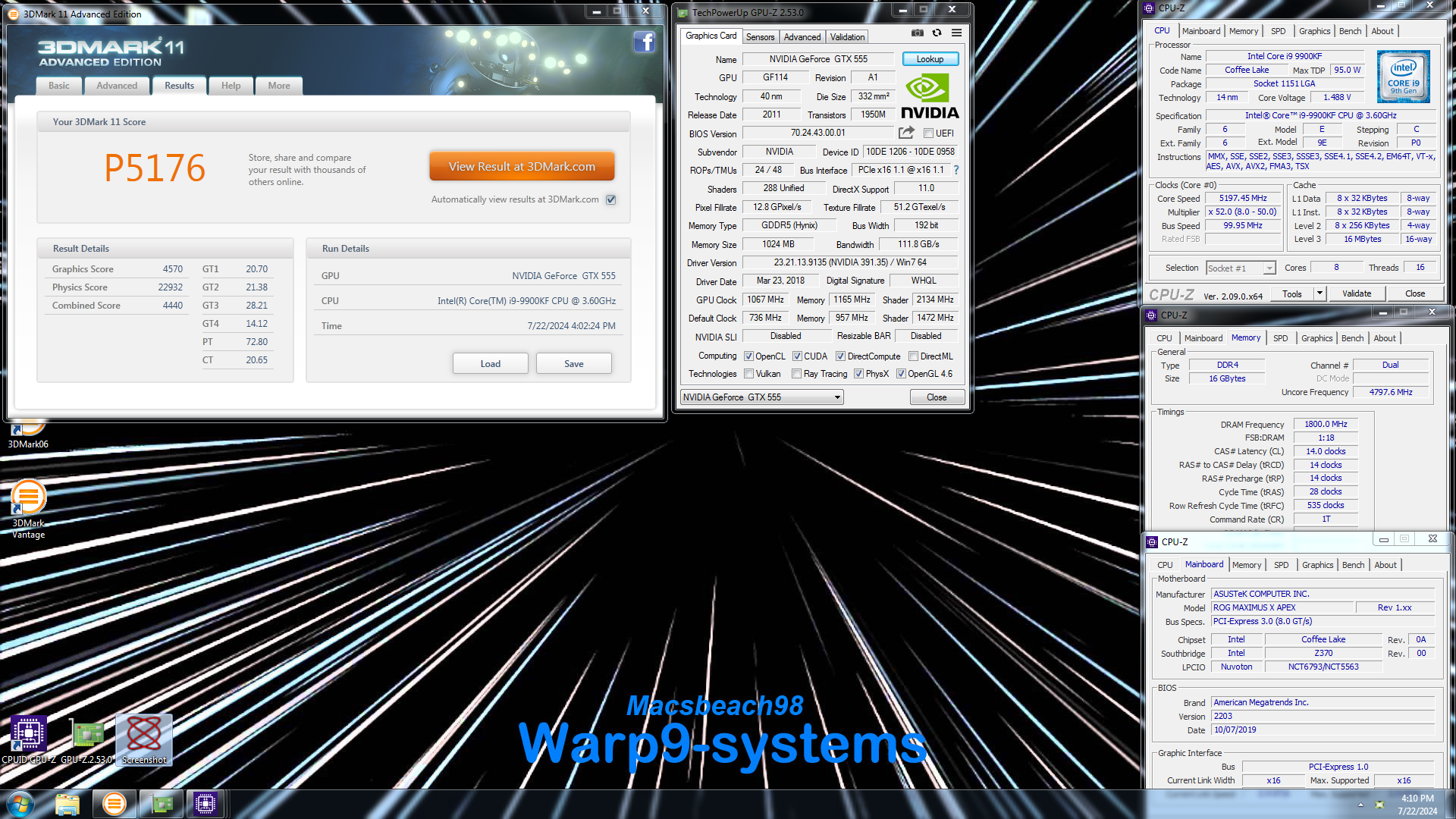Click the Physics Score value 22932
The width and height of the screenshot is (1456, 819).
(170, 287)
